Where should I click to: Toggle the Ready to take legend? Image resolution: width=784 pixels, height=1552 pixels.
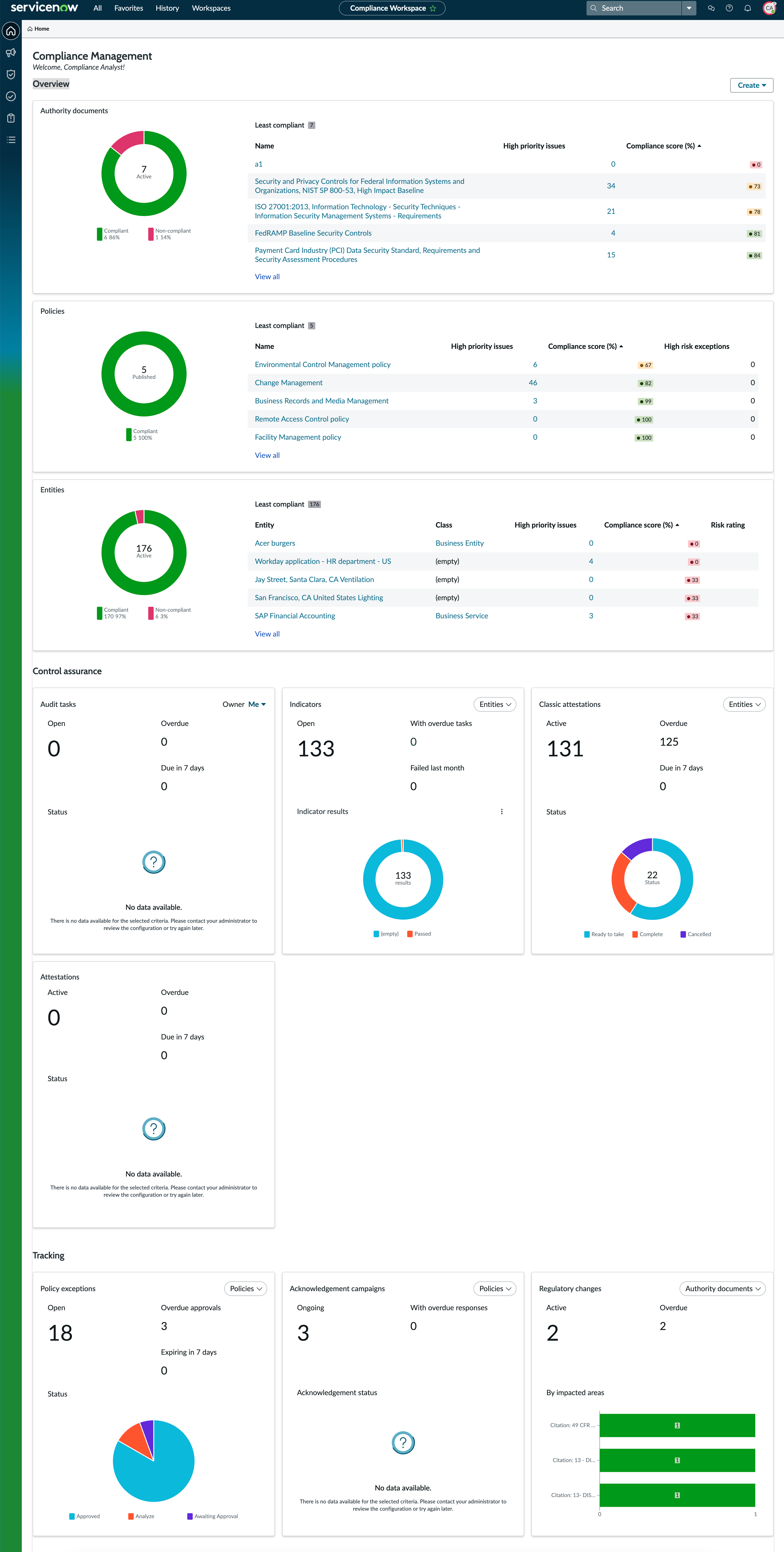coord(604,935)
